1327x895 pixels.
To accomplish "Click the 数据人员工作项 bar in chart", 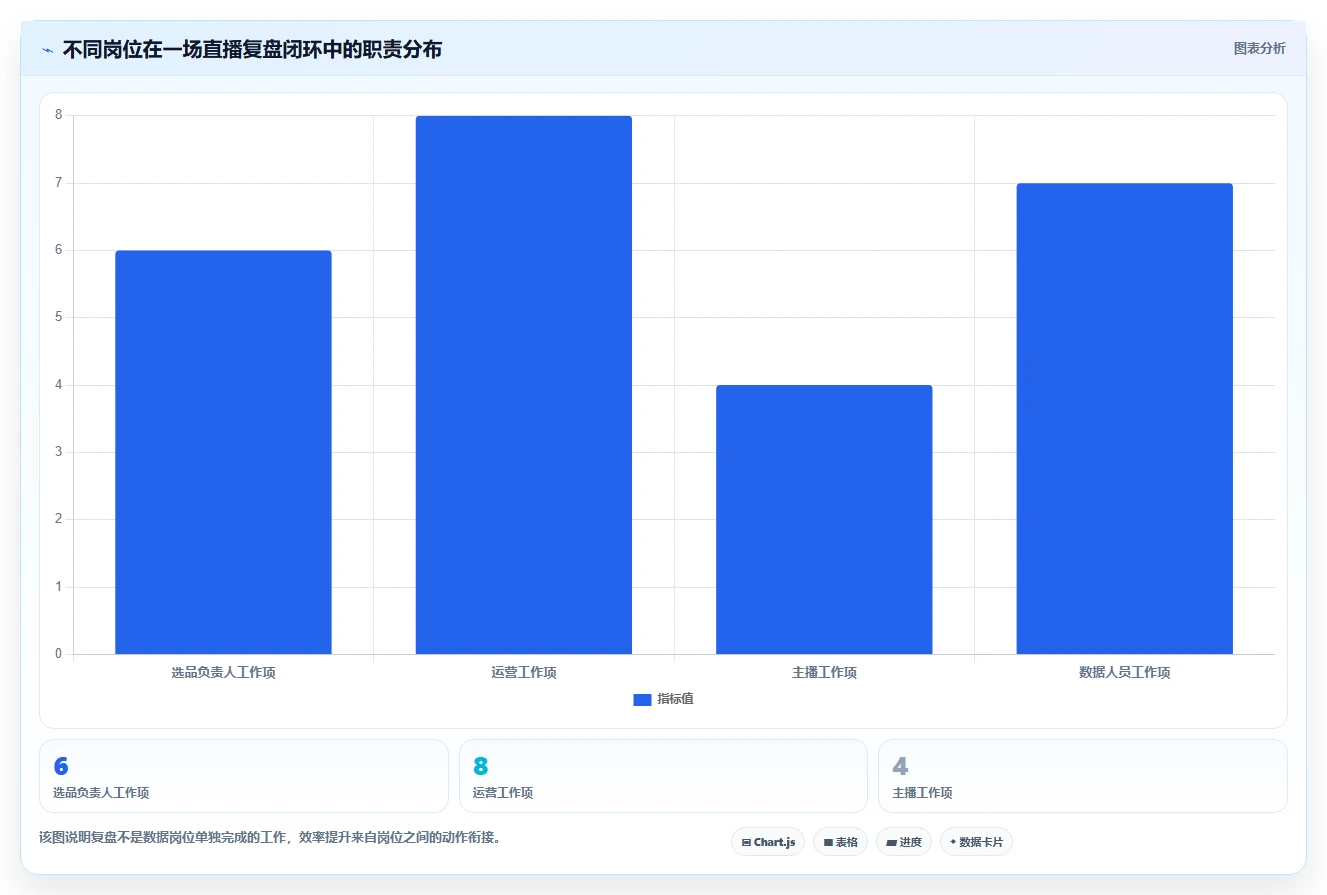I will tap(1124, 419).
